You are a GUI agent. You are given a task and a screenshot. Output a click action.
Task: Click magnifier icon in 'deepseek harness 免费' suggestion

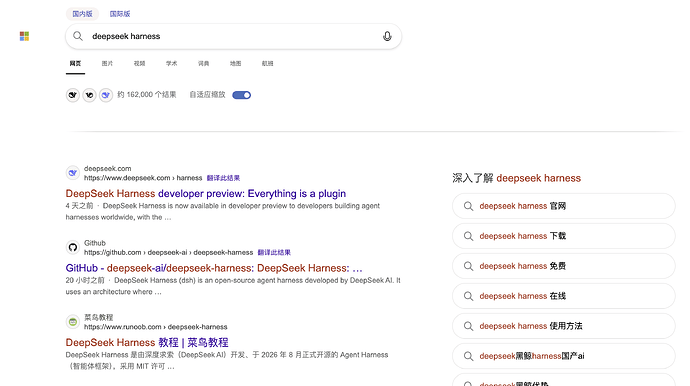click(468, 266)
